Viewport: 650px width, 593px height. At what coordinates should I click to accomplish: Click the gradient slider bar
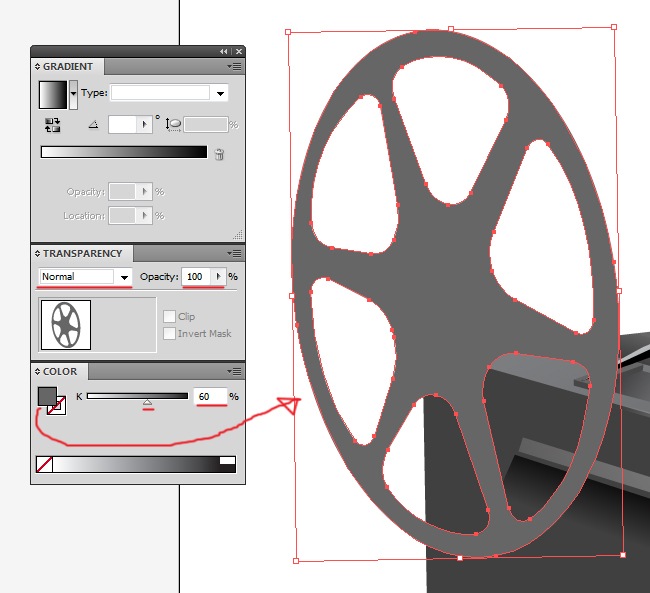tap(124, 152)
